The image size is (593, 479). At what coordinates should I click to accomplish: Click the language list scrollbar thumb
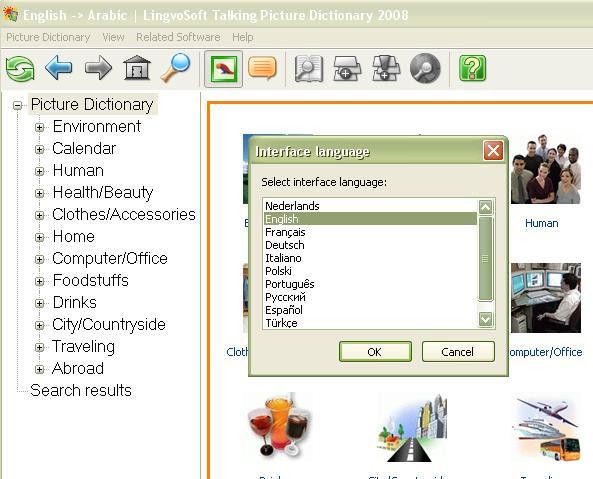[x=486, y=259]
